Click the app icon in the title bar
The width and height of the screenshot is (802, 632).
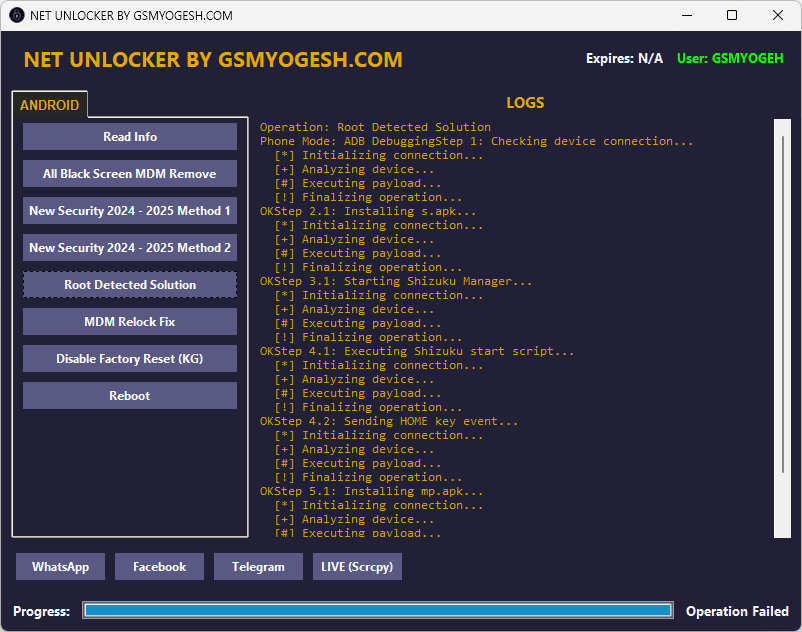16,15
